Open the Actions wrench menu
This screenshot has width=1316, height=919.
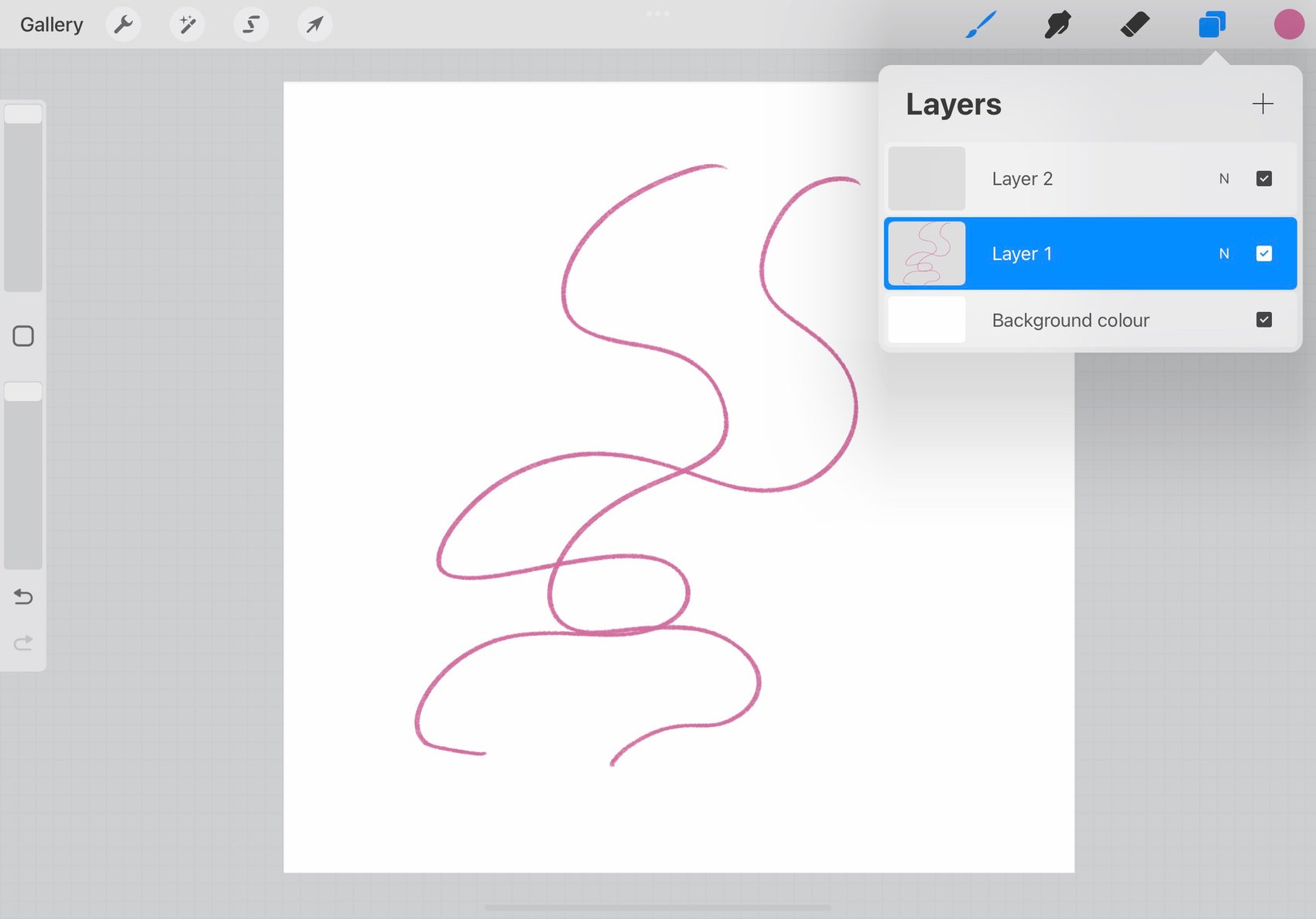point(124,25)
